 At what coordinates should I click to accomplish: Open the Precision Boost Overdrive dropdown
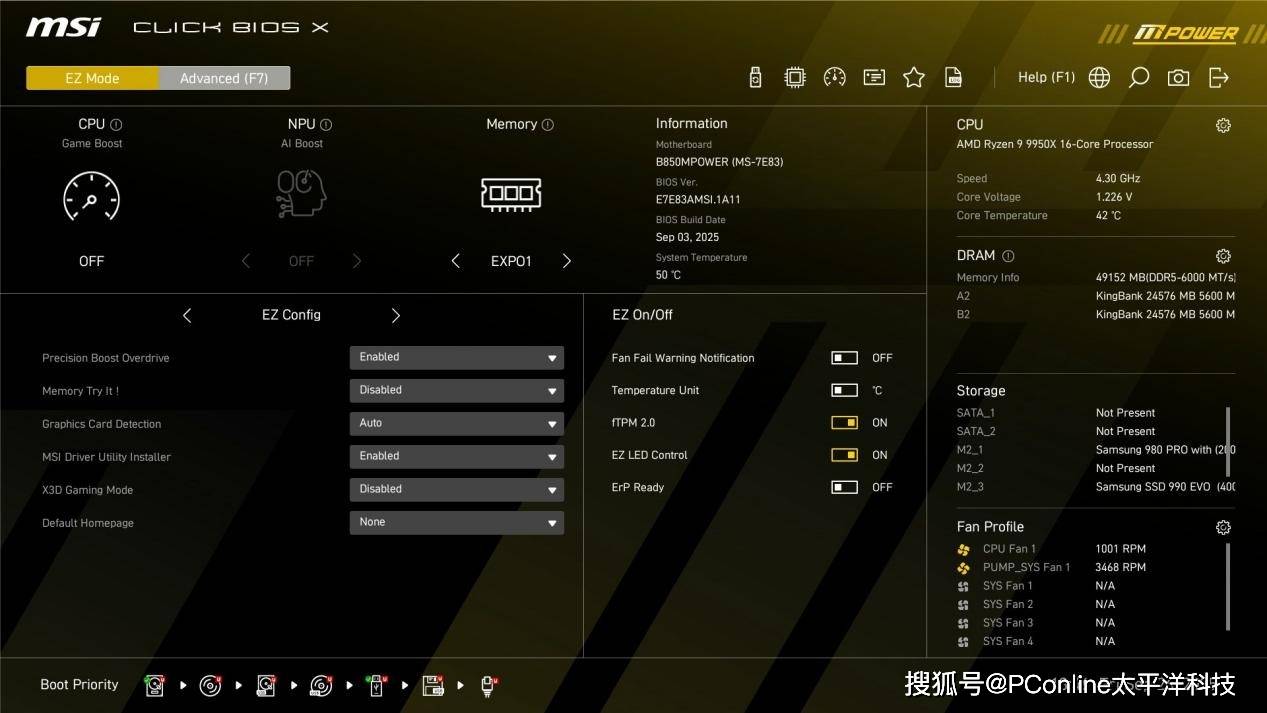456,357
